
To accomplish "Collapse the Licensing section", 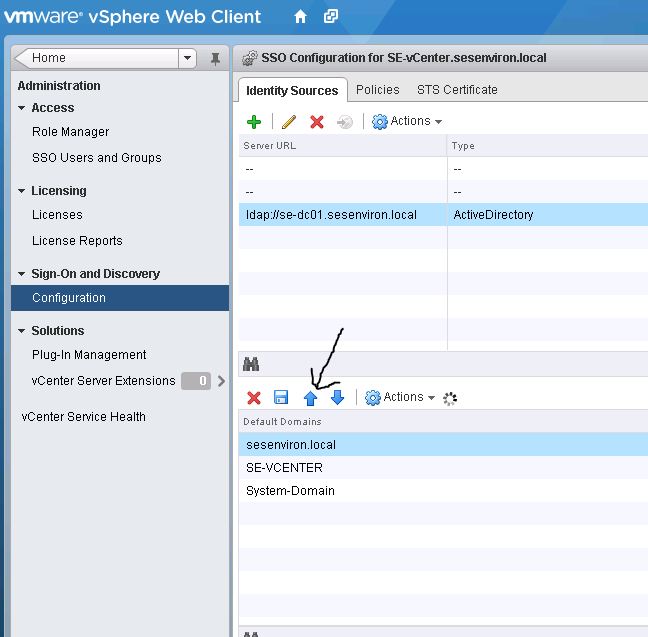I will click(21, 191).
